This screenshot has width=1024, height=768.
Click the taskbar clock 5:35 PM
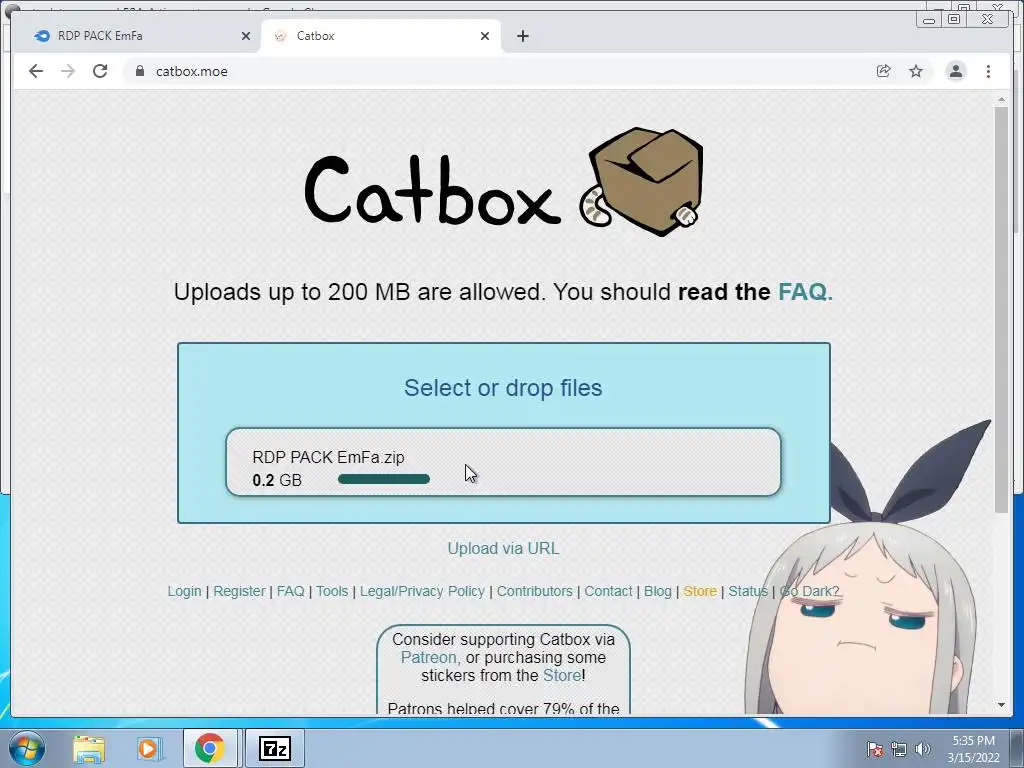coord(973,749)
